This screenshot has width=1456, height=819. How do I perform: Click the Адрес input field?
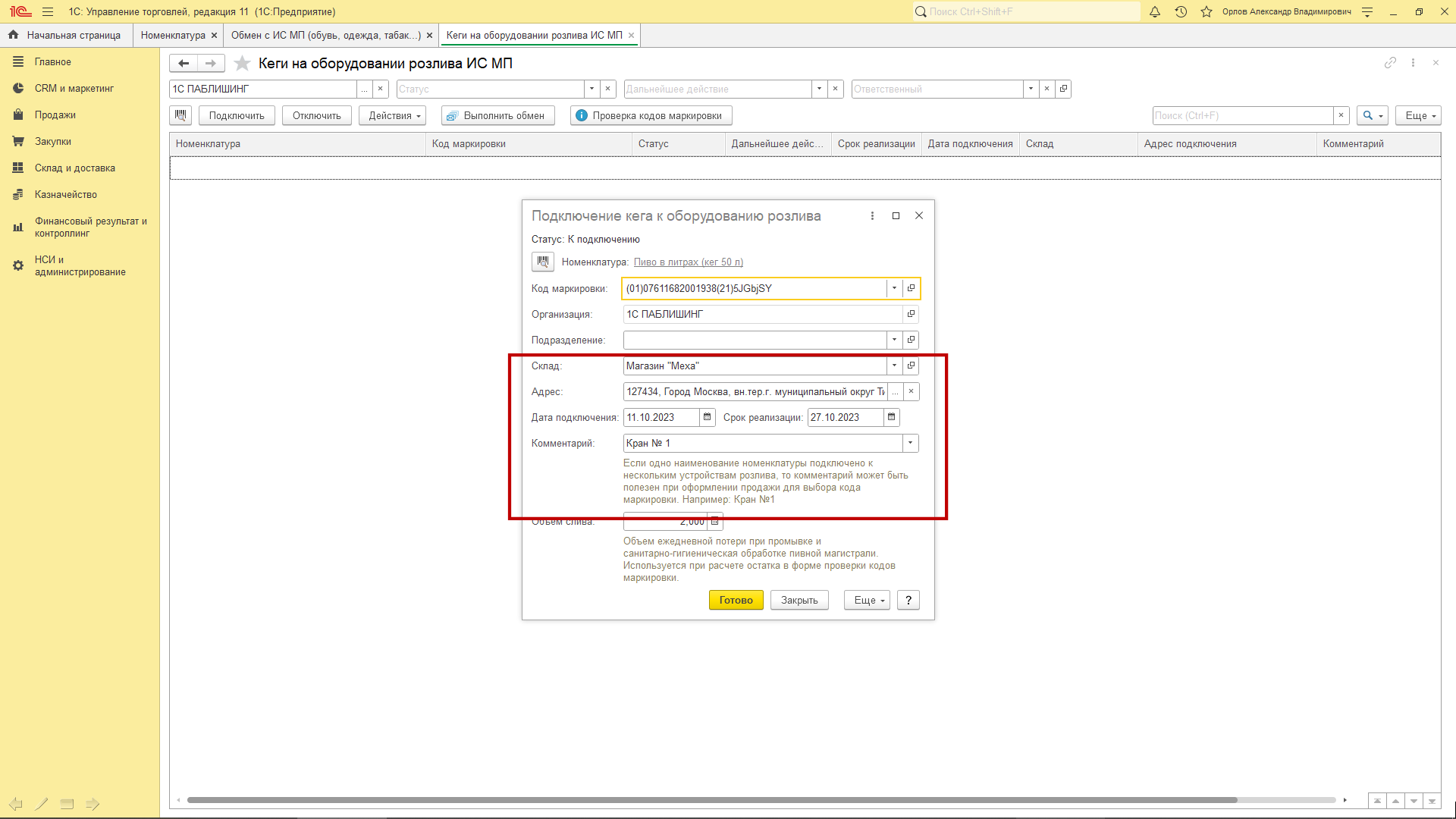click(755, 391)
